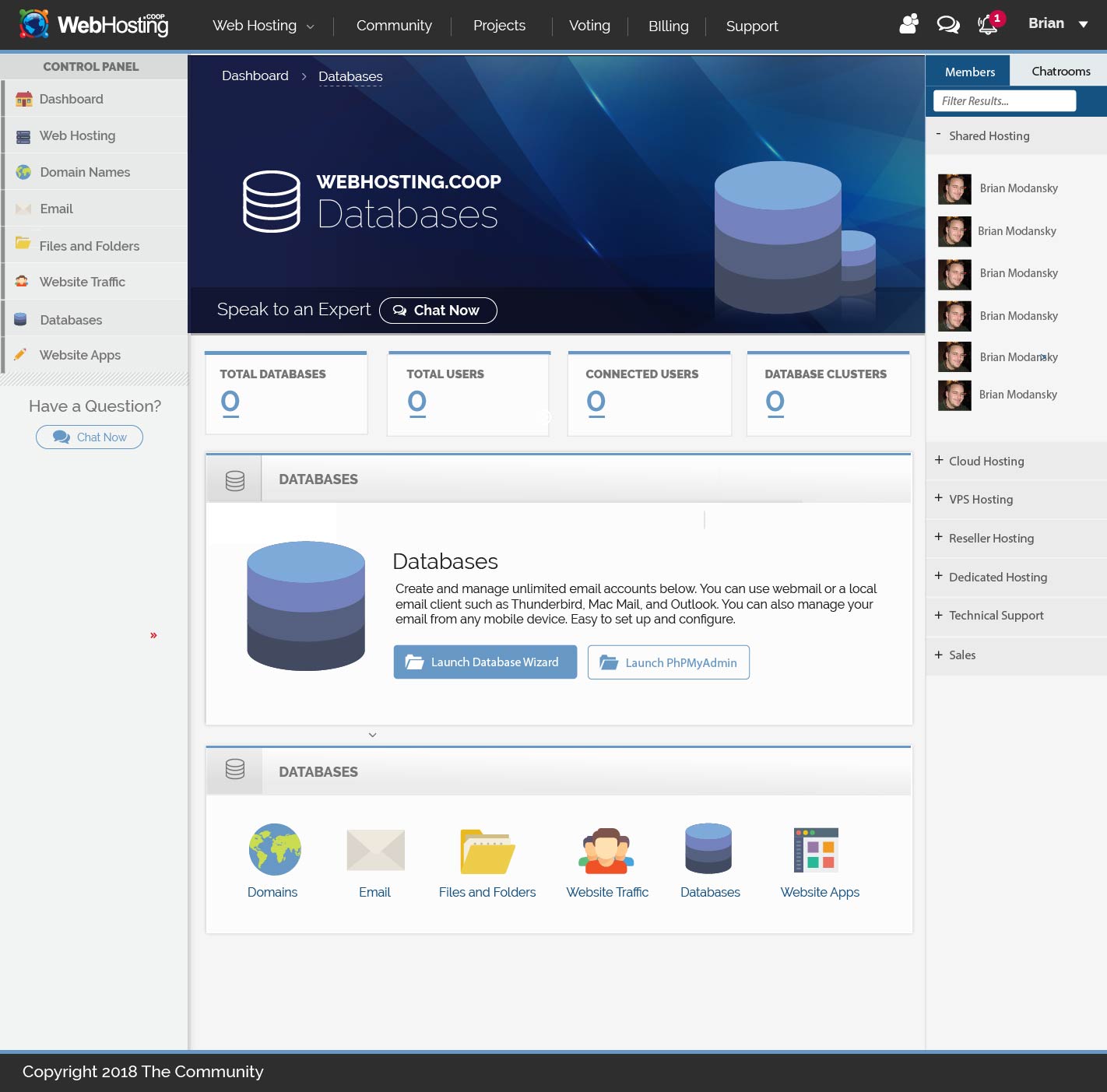Viewport: 1107px width, 1092px height.
Task: Open the Support menu
Action: coord(752,26)
